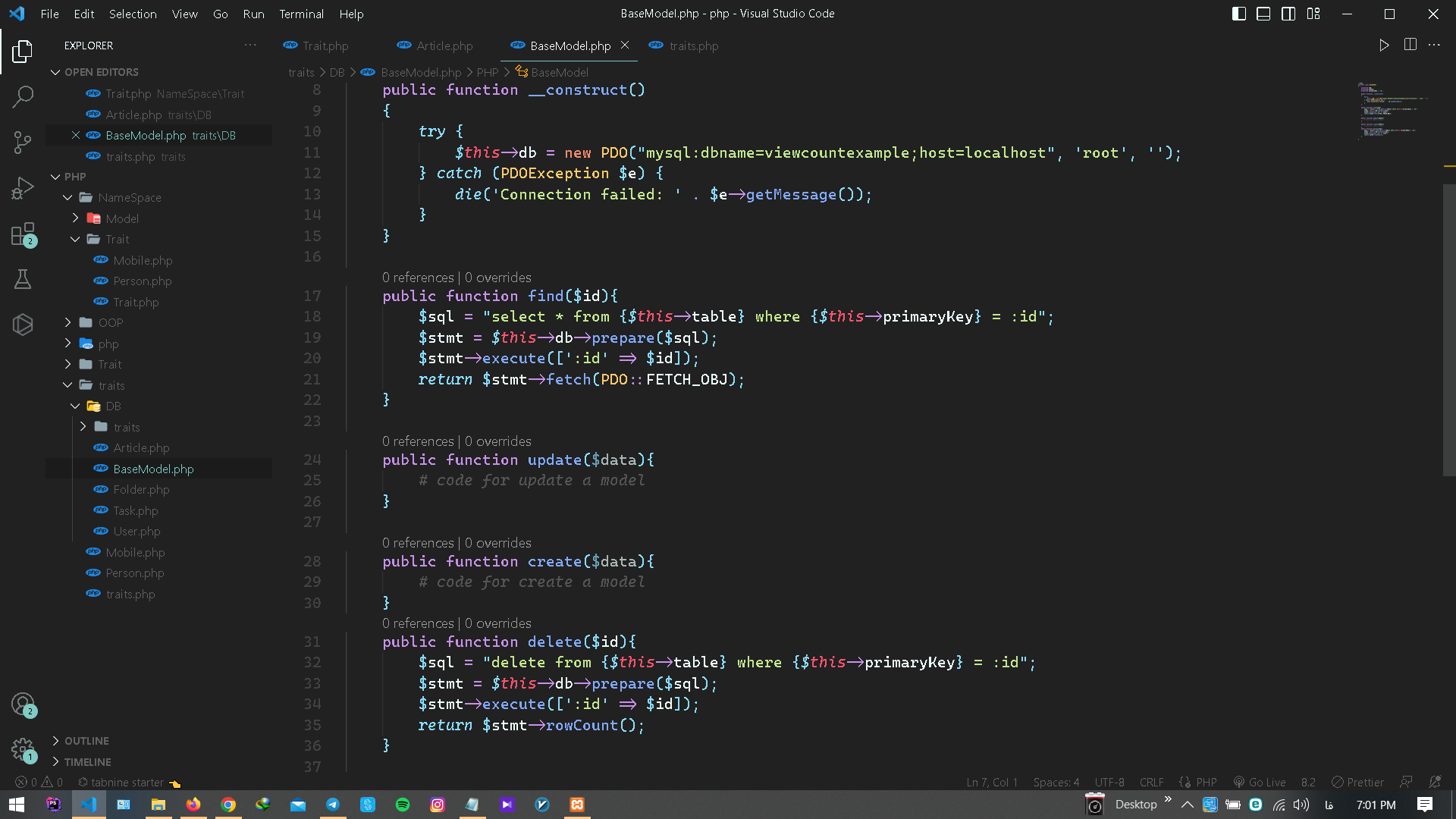This screenshot has height=819, width=1456.
Task: Click the editor minimap code preview
Action: (1393, 110)
